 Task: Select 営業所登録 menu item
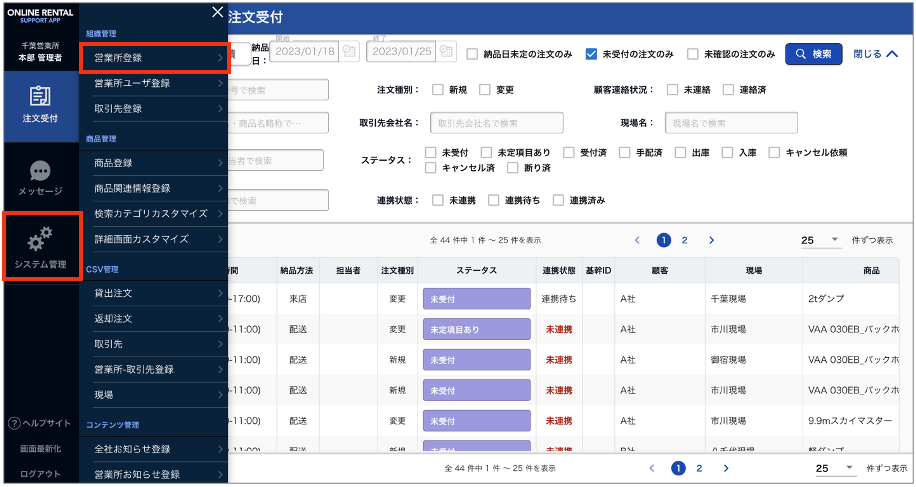(x=154, y=58)
